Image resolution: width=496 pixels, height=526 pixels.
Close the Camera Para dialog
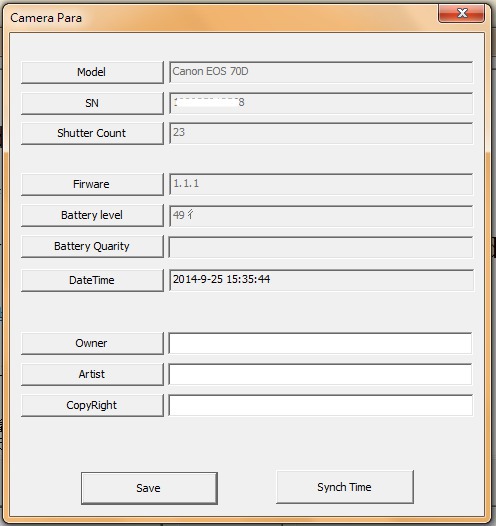pos(461,13)
